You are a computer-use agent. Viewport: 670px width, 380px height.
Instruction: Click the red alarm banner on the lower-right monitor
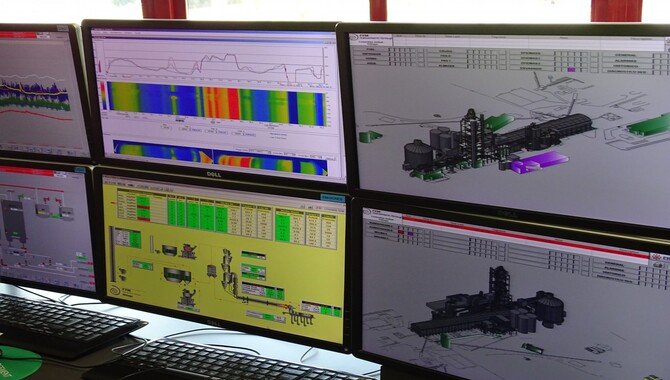click(526, 236)
